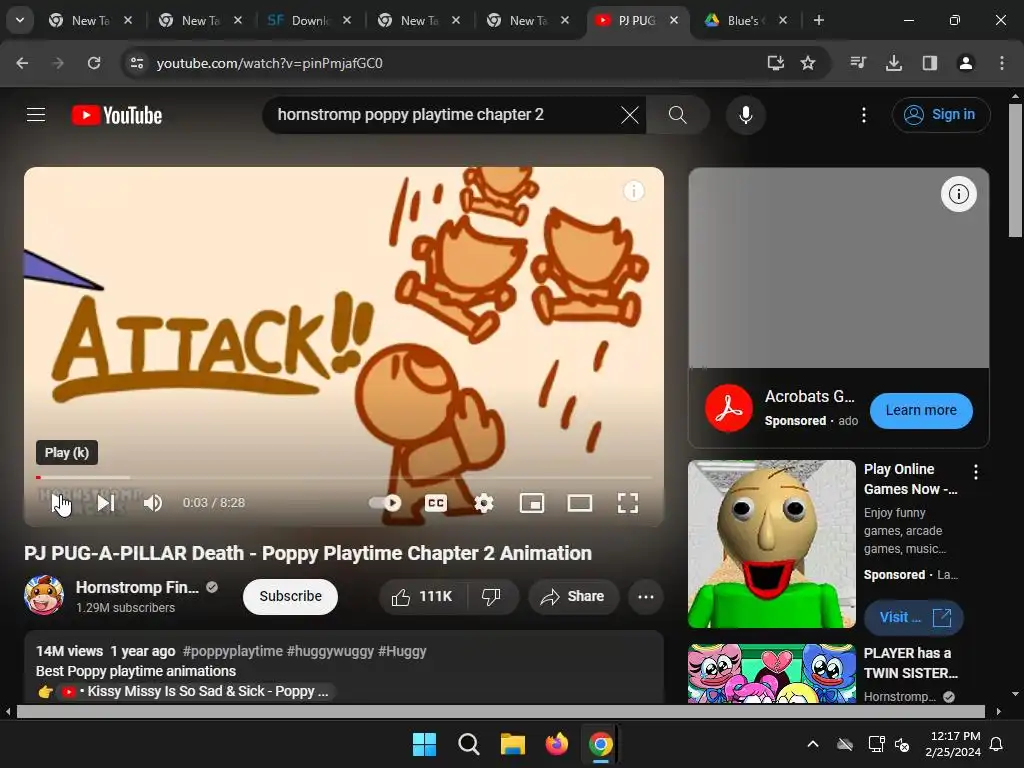1024x768 pixels.
Task: Click the horizontal page scrollbar
Action: (500, 711)
